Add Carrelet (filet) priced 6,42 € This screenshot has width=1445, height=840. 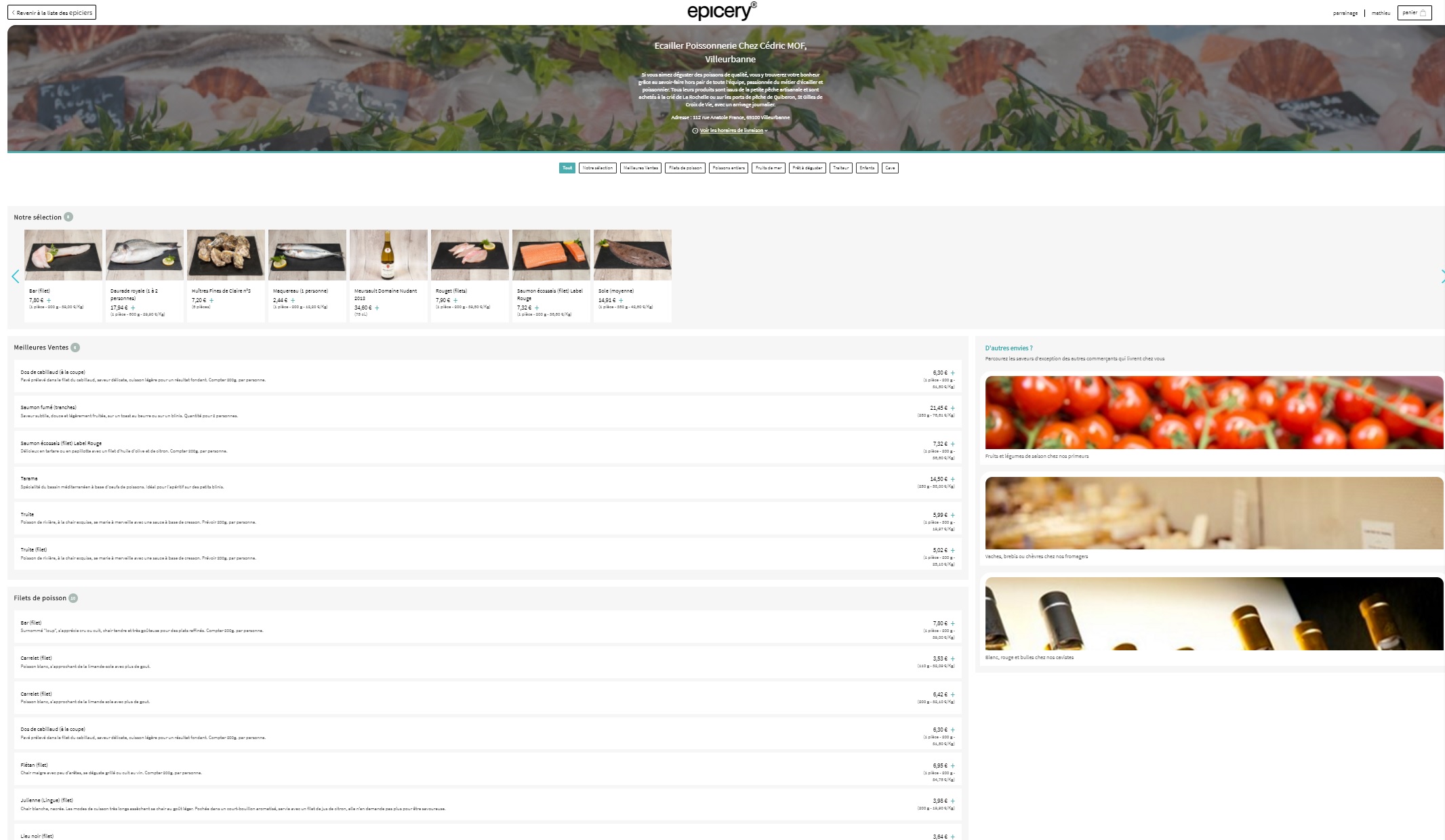(952, 694)
